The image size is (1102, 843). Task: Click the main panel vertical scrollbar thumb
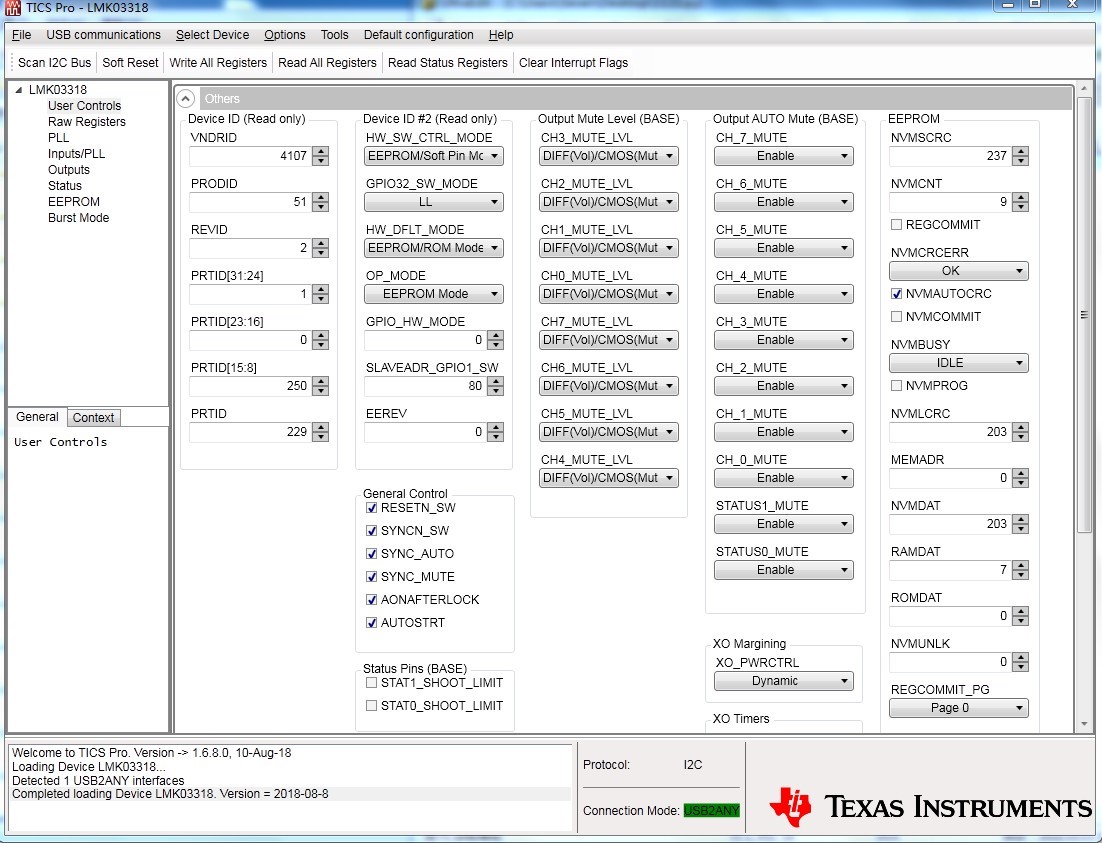1083,315
